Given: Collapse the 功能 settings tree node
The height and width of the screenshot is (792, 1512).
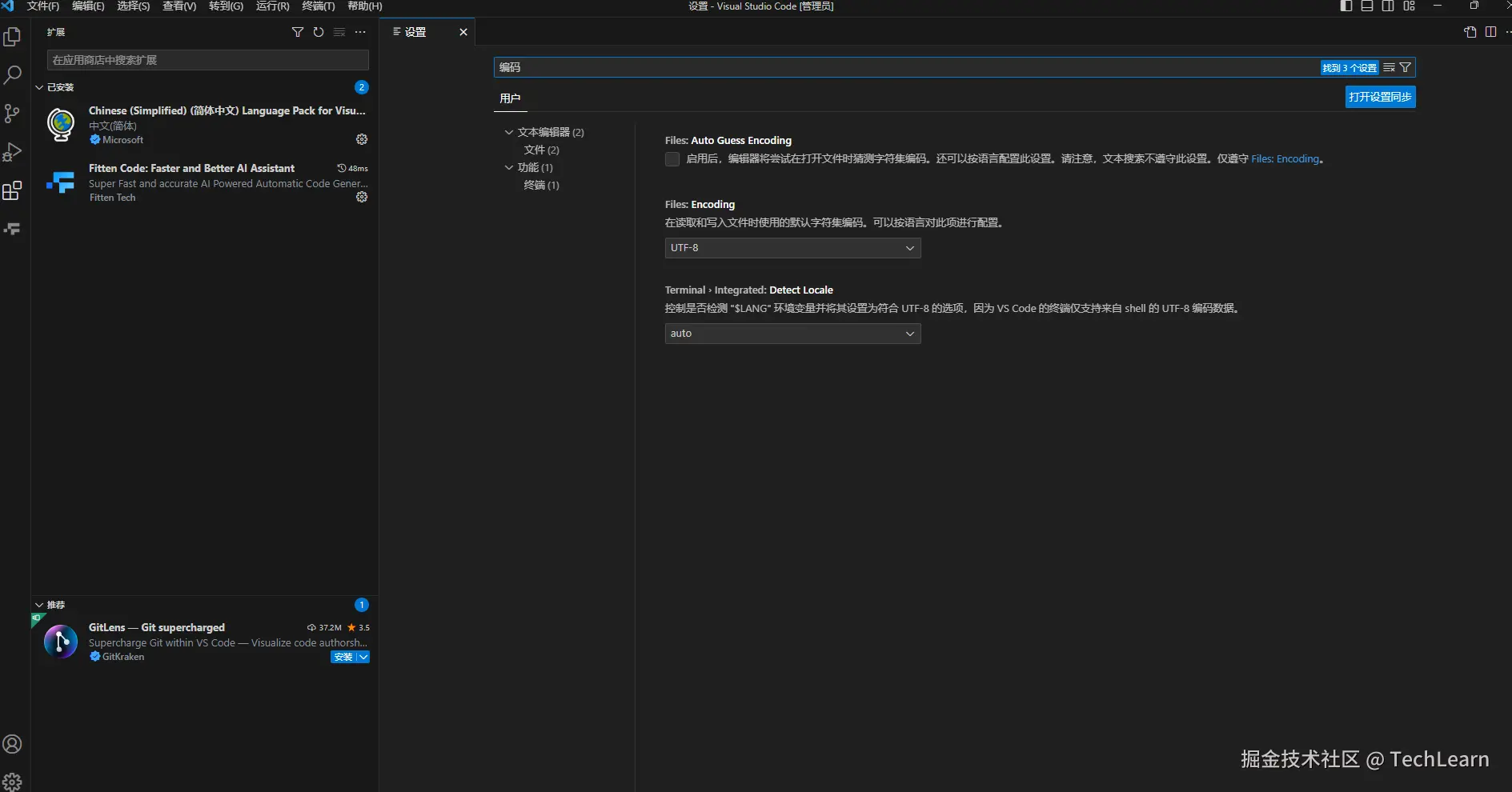Looking at the screenshot, I should [509, 167].
